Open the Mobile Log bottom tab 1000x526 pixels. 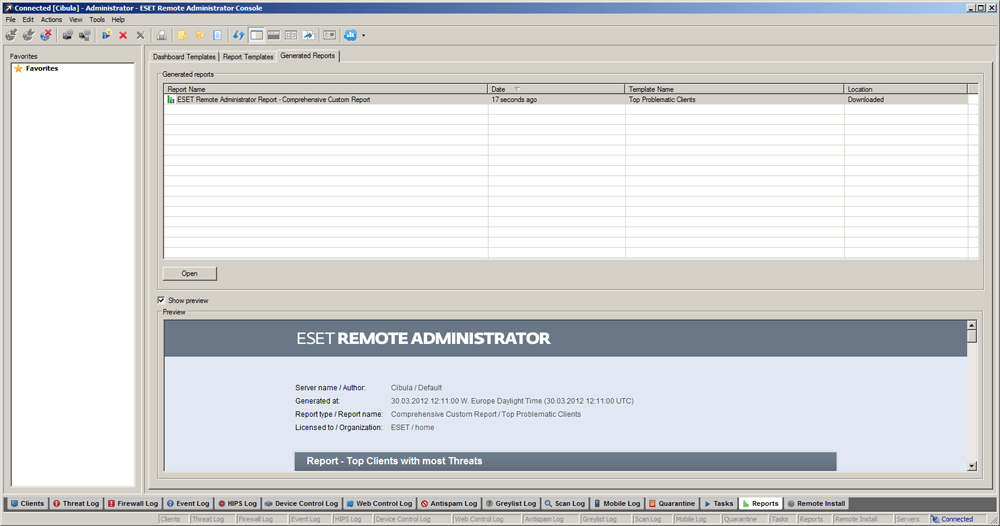click(617, 504)
